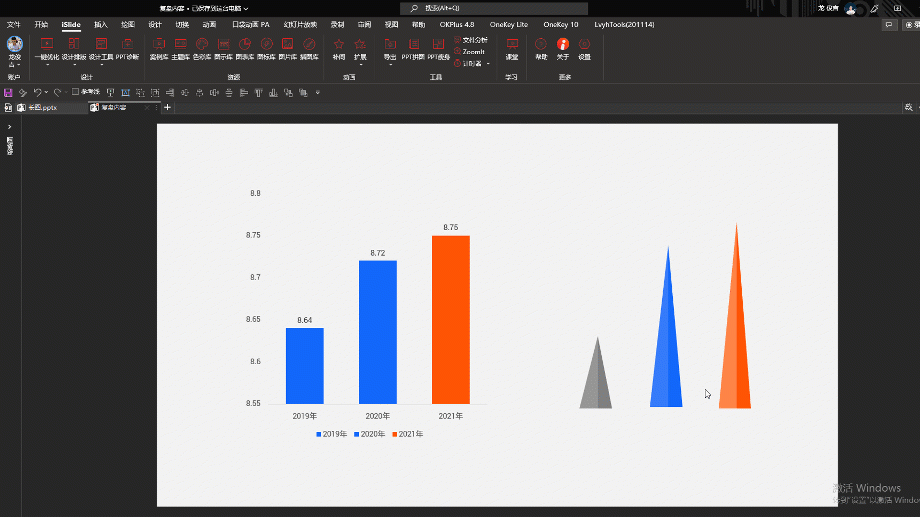Open the 插图库 illustration library
The width and height of the screenshot is (920, 517).
pyautogui.click(x=309, y=49)
